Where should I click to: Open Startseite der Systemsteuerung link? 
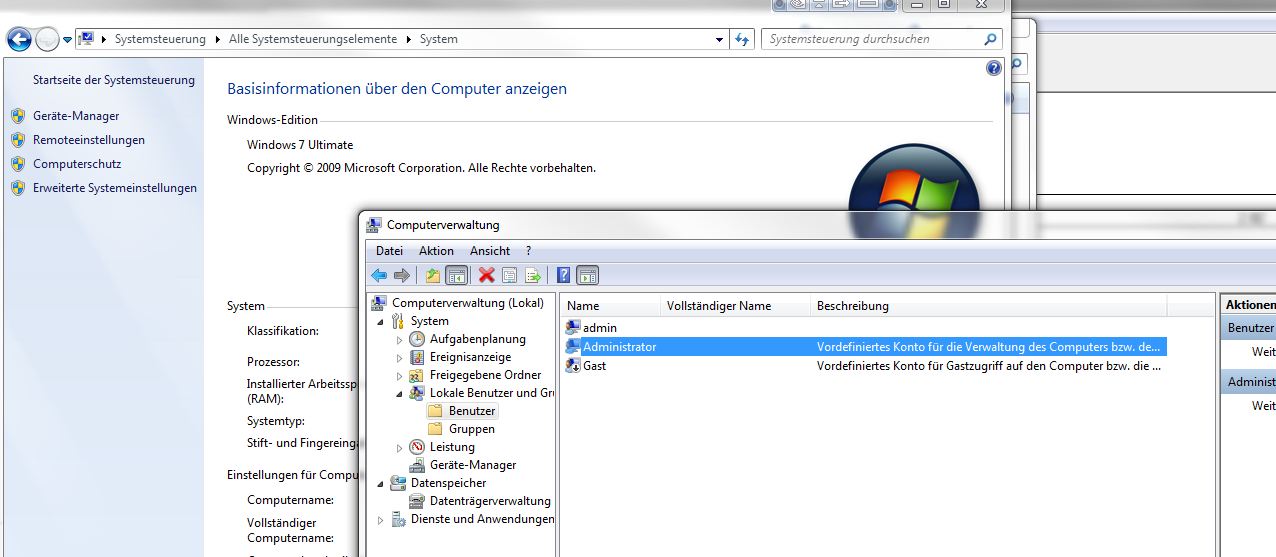(x=114, y=80)
